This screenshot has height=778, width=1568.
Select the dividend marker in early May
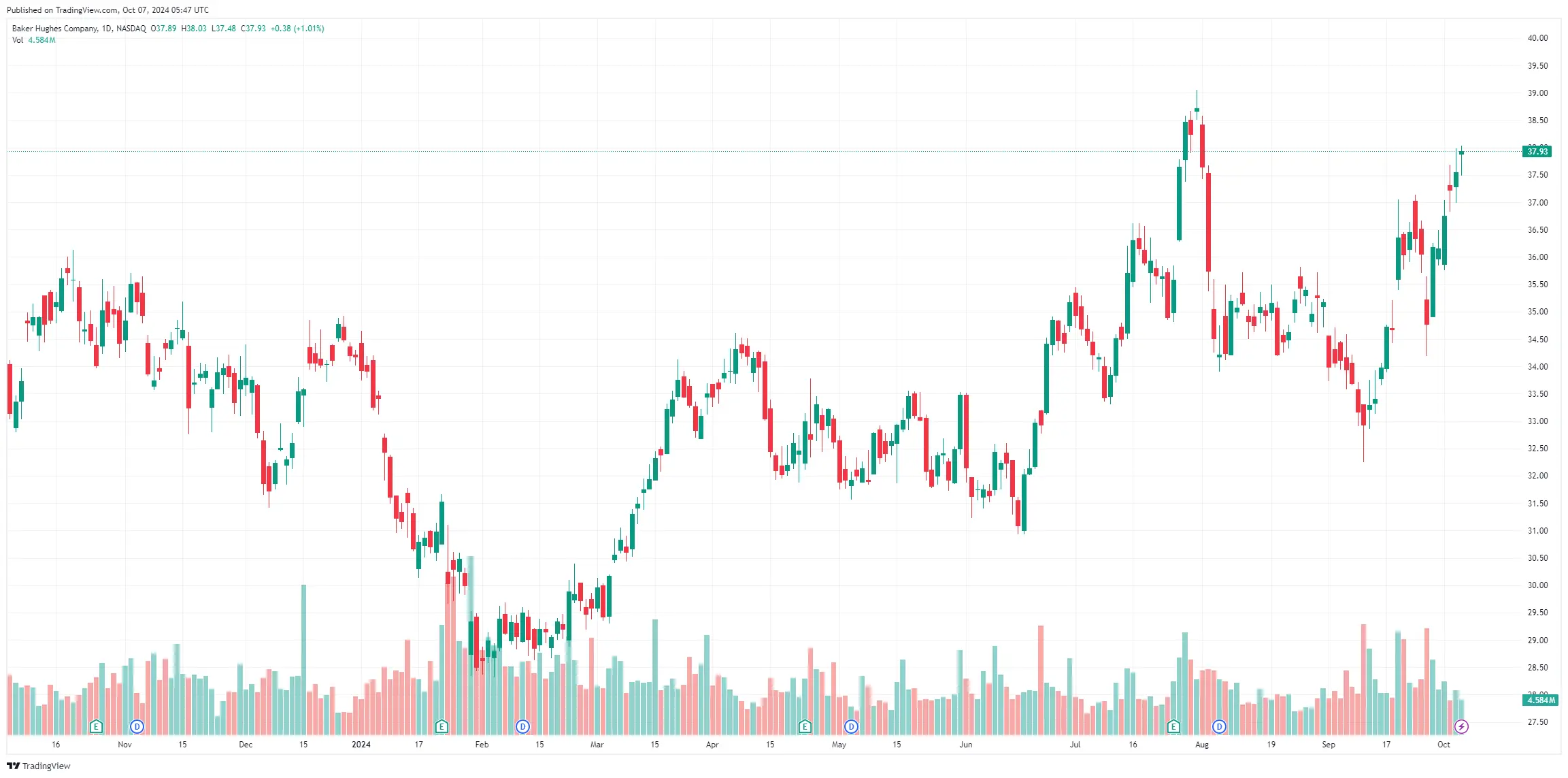pyautogui.click(x=851, y=726)
